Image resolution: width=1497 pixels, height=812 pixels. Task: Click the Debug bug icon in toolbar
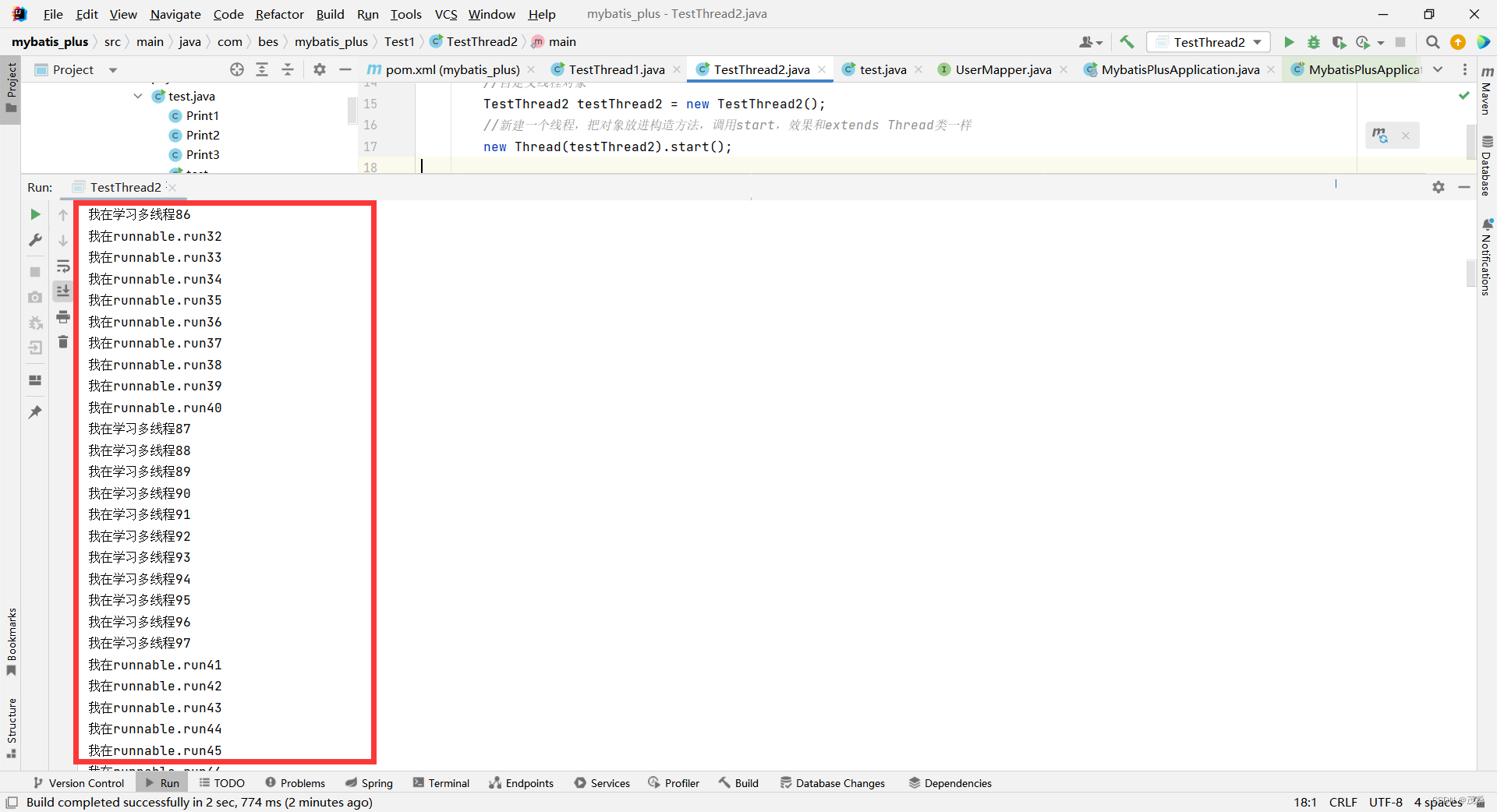point(1314,42)
